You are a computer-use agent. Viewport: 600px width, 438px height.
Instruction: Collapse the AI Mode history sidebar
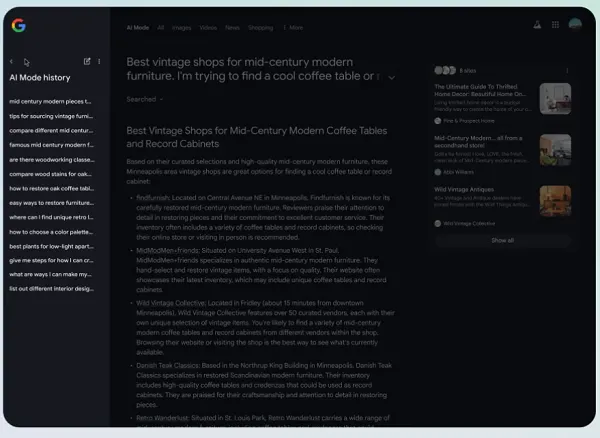coord(11,62)
